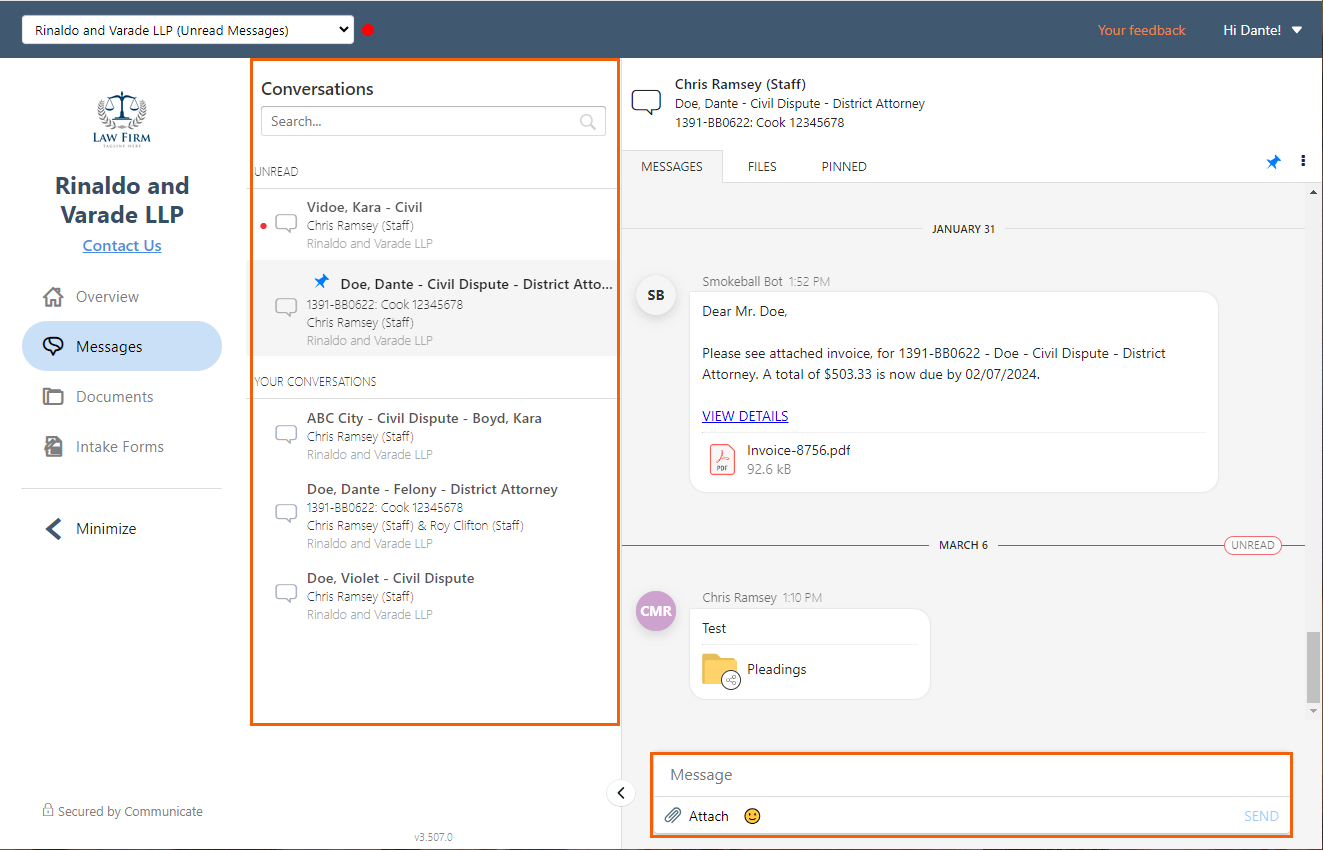
Task: Click the Attach paperclip icon
Action: pyautogui.click(x=673, y=815)
